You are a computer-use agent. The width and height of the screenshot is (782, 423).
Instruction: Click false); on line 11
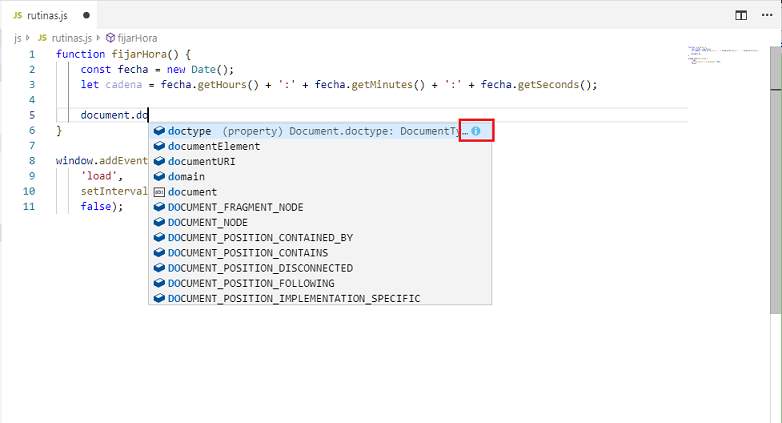(102, 206)
